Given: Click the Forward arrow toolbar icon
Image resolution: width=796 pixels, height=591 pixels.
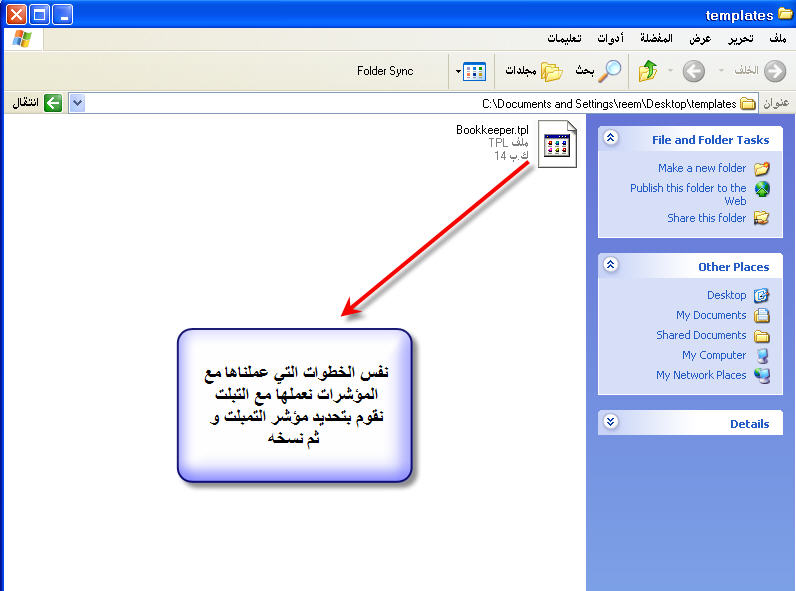Looking at the screenshot, I should click(x=693, y=71).
